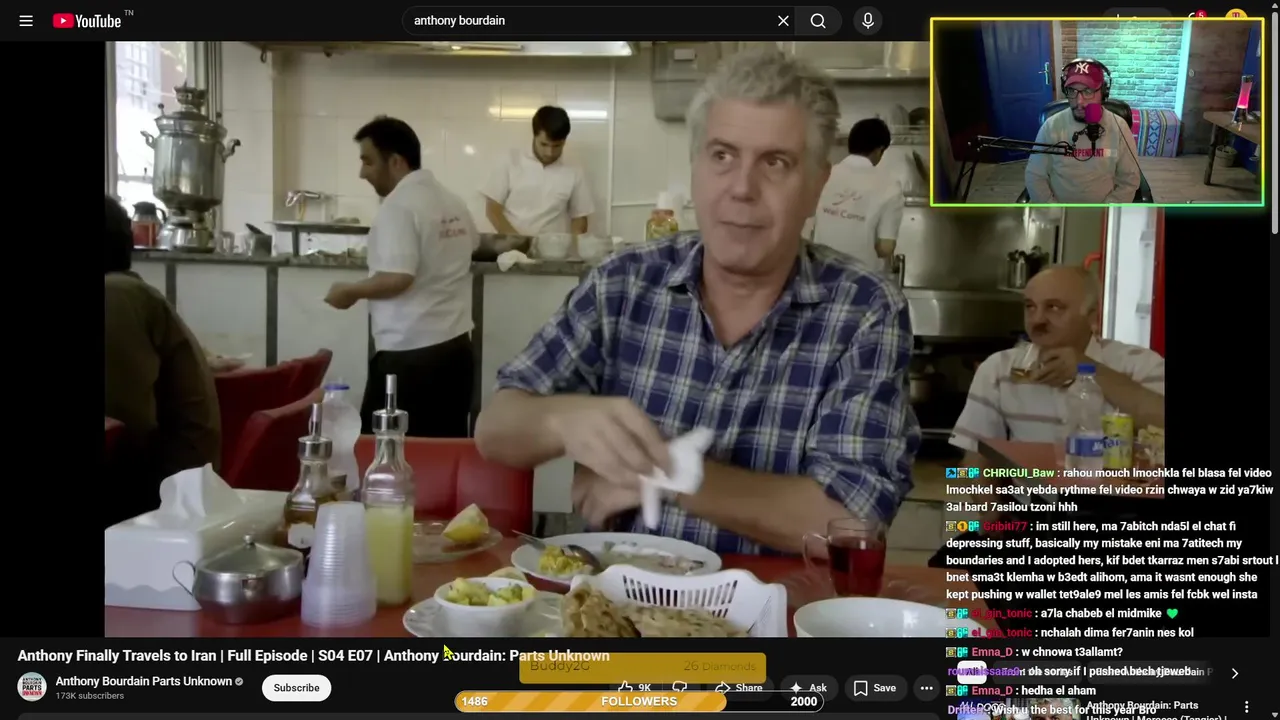Click the '173K subscribers' count text
This screenshot has height=720, width=1280.
coord(90,696)
